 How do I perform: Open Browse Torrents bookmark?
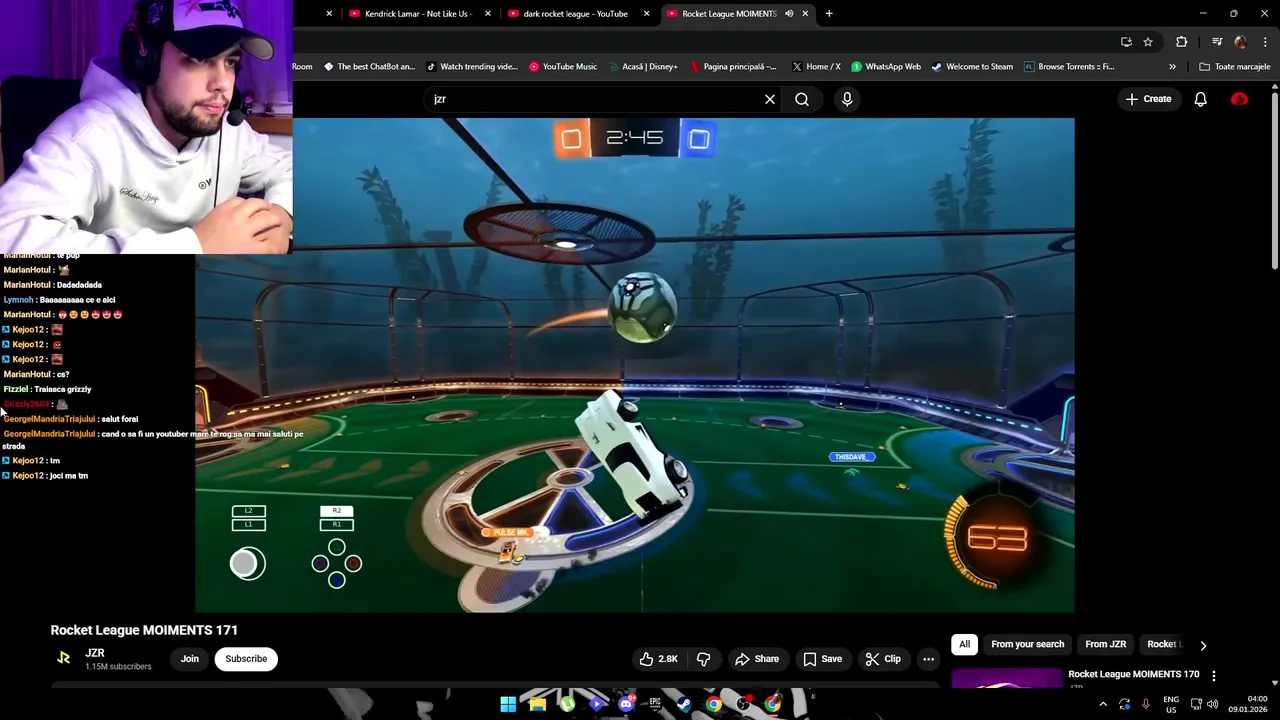pyautogui.click(x=1069, y=67)
